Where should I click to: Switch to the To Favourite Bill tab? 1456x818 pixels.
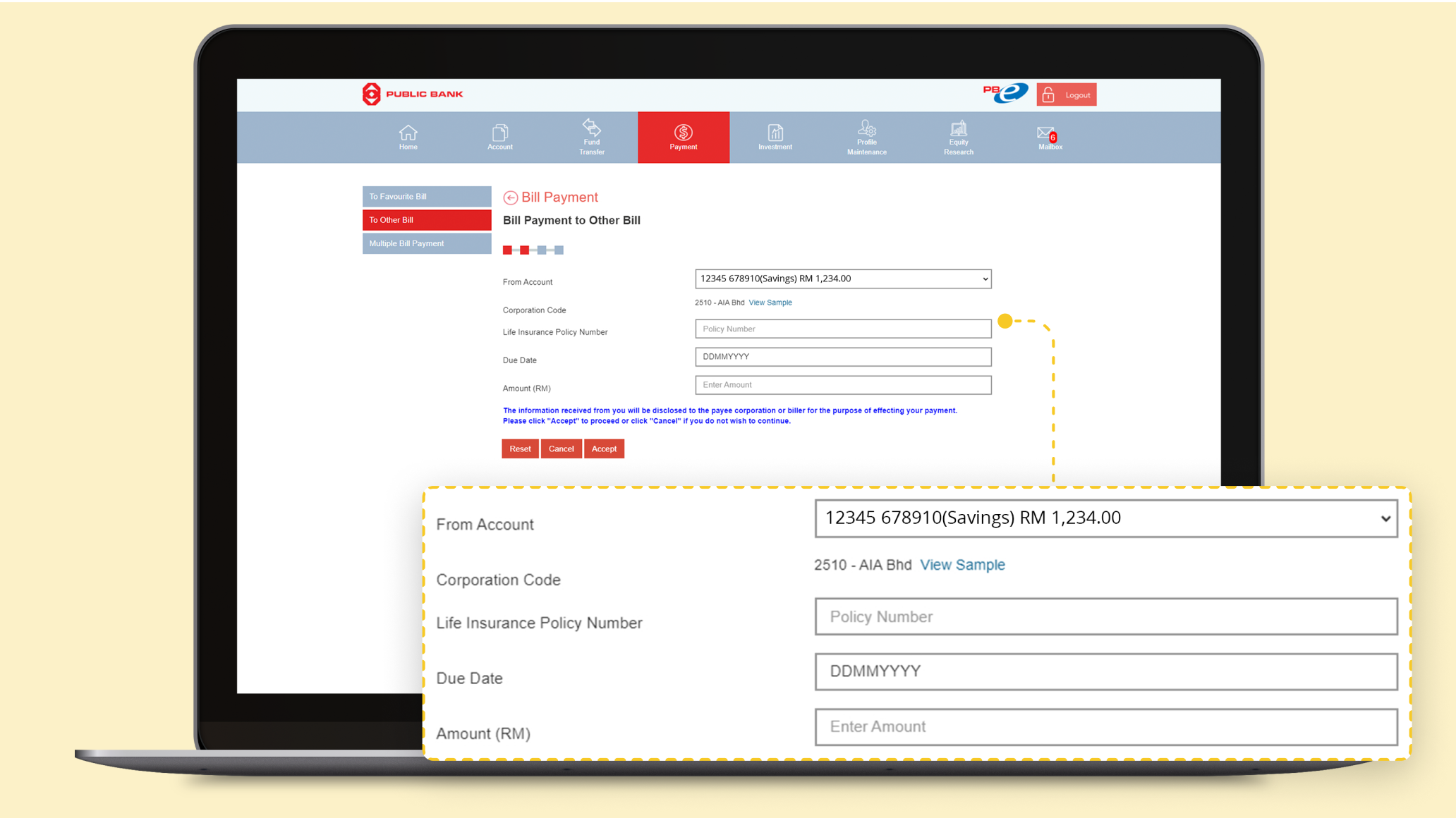[426, 196]
